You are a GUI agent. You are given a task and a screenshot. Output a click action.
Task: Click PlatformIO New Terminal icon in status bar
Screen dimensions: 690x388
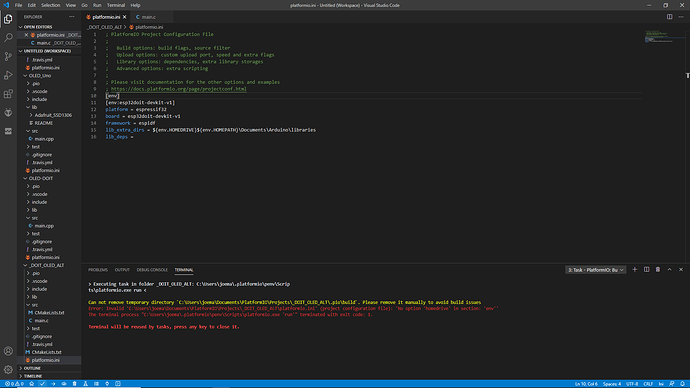click(118, 384)
